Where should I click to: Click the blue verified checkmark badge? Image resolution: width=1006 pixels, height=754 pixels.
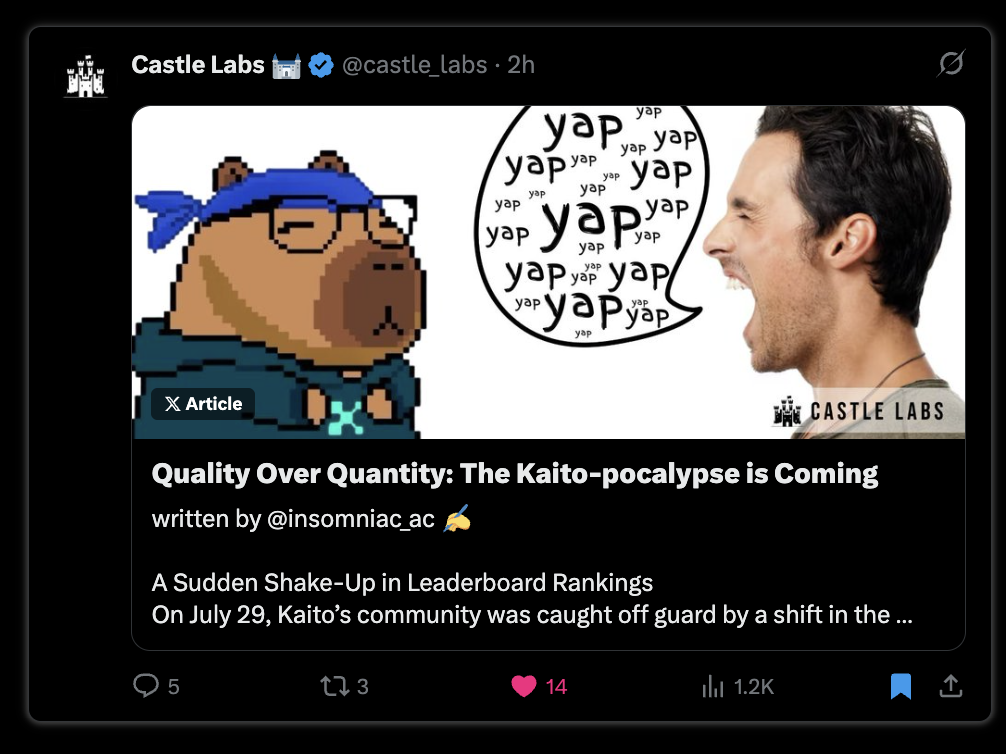coord(321,65)
